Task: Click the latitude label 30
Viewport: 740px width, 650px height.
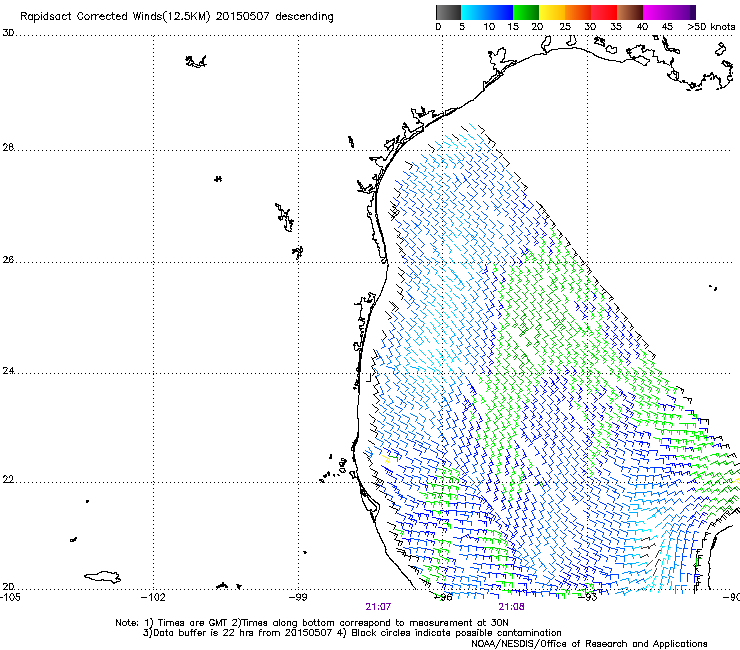Action: point(8,33)
